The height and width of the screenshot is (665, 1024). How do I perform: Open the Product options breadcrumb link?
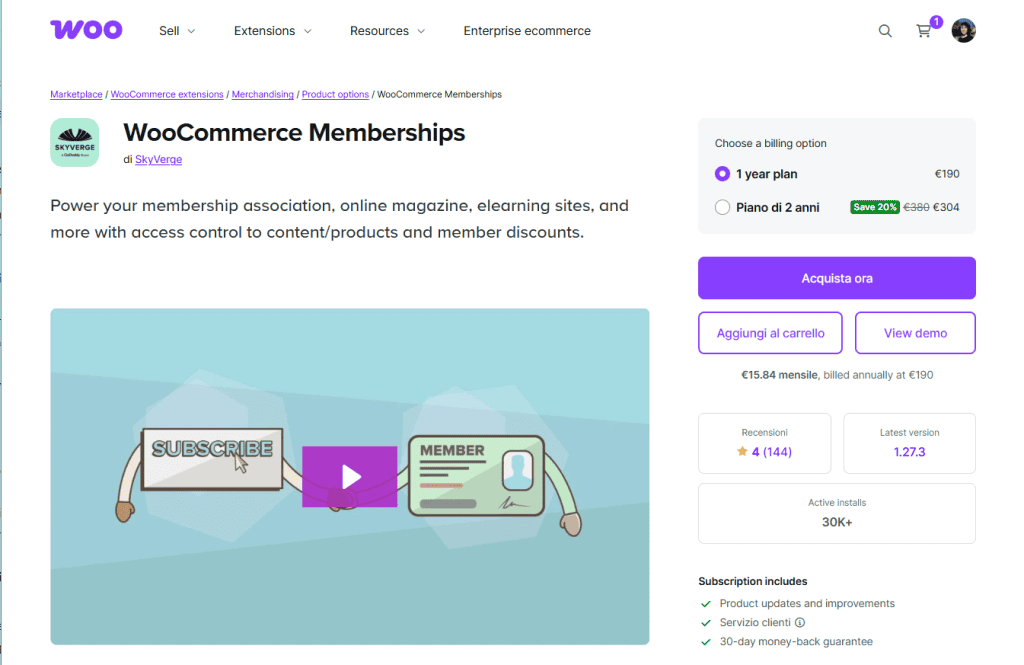tap(335, 94)
